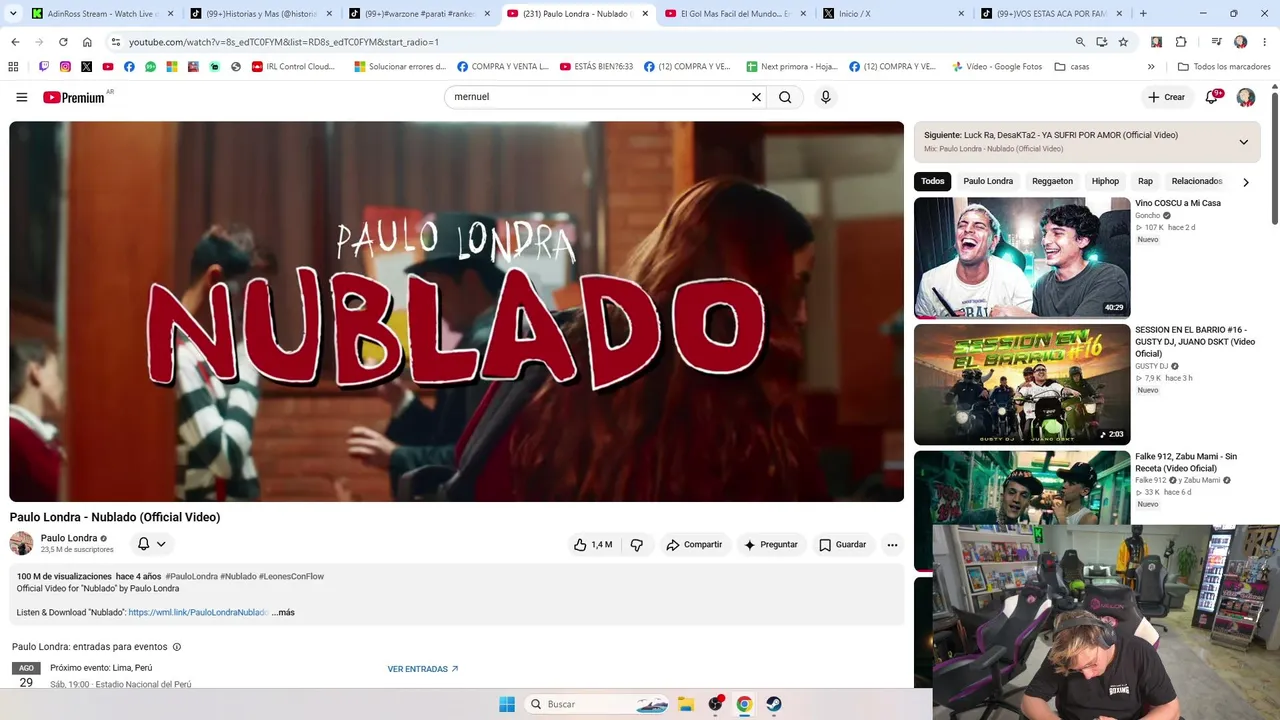Open Steam from the taskbar
Image resolution: width=1280 pixels, height=720 pixels.
point(775,704)
